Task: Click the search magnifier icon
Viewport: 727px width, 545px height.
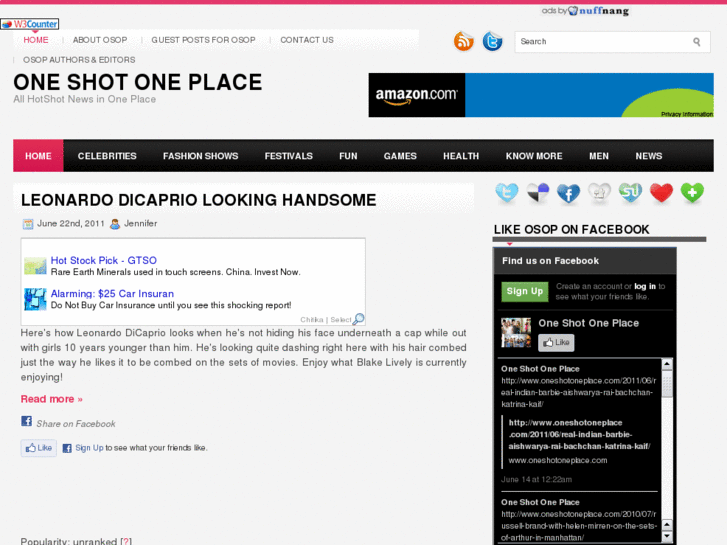Action: [x=696, y=42]
